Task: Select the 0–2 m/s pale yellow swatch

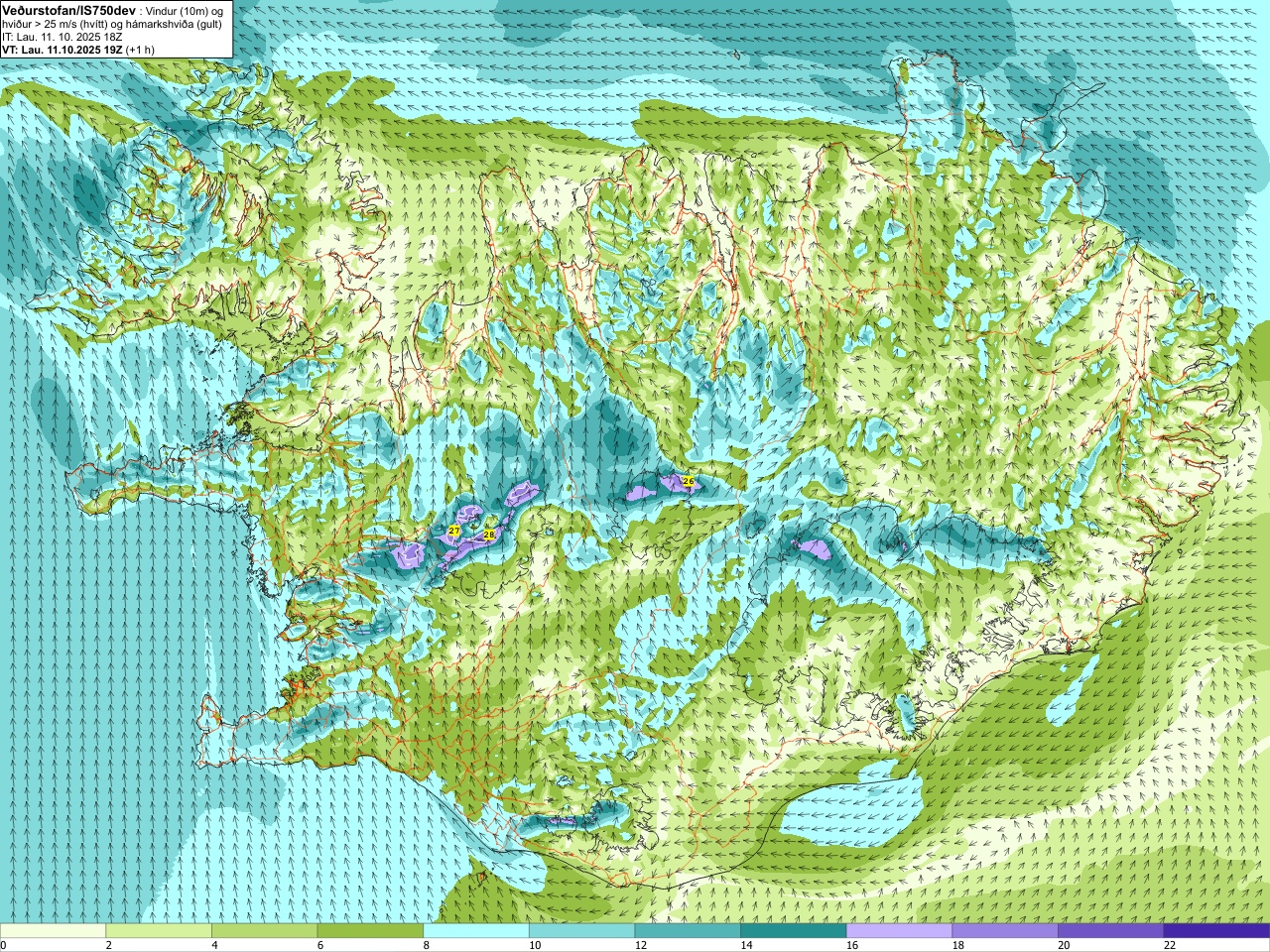Action: pos(53,931)
